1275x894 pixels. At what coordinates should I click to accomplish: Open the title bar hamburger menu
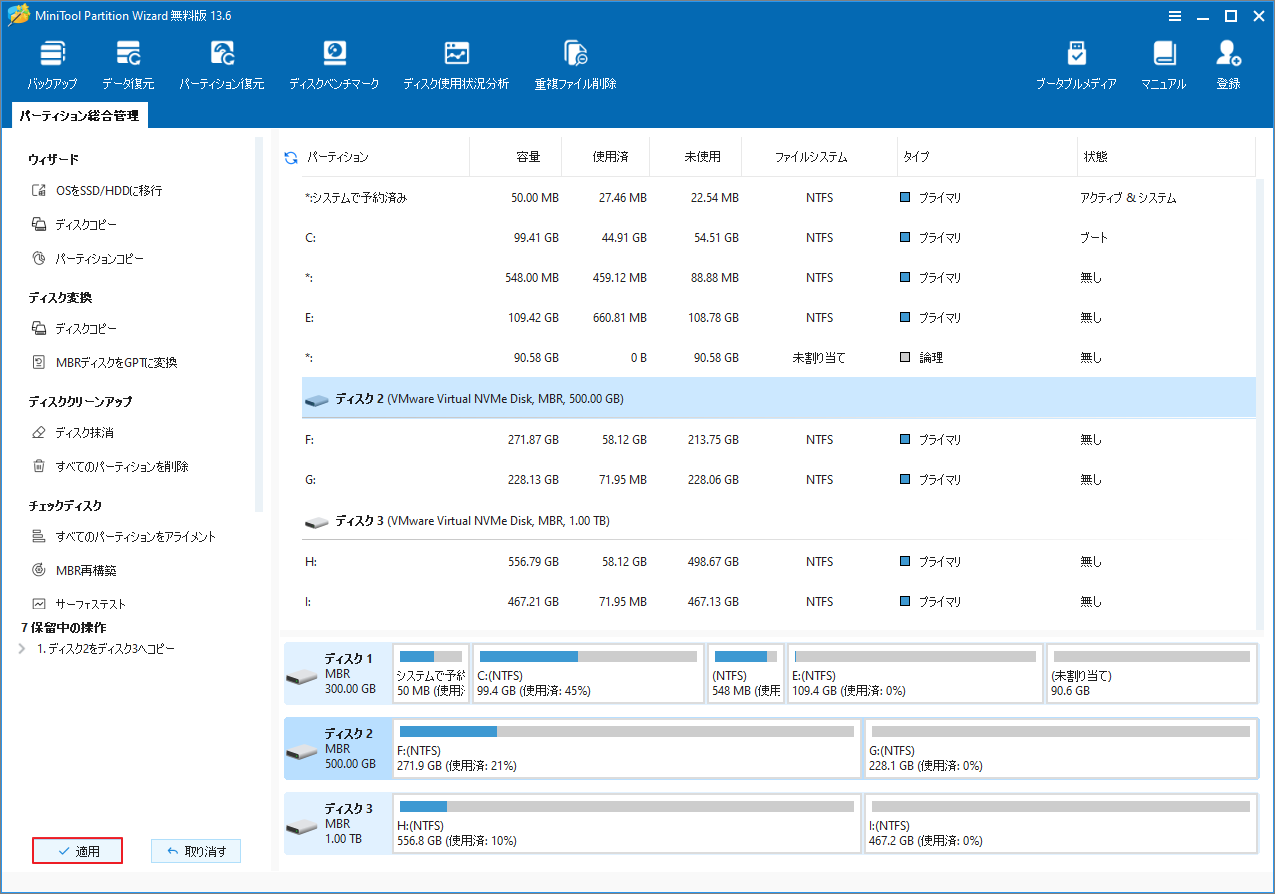tap(1175, 16)
